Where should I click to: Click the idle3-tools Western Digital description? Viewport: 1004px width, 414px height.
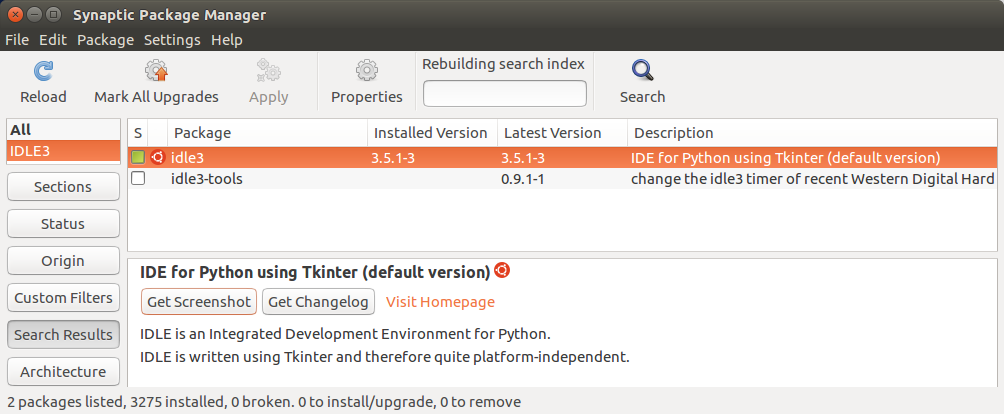(x=813, y=179)
